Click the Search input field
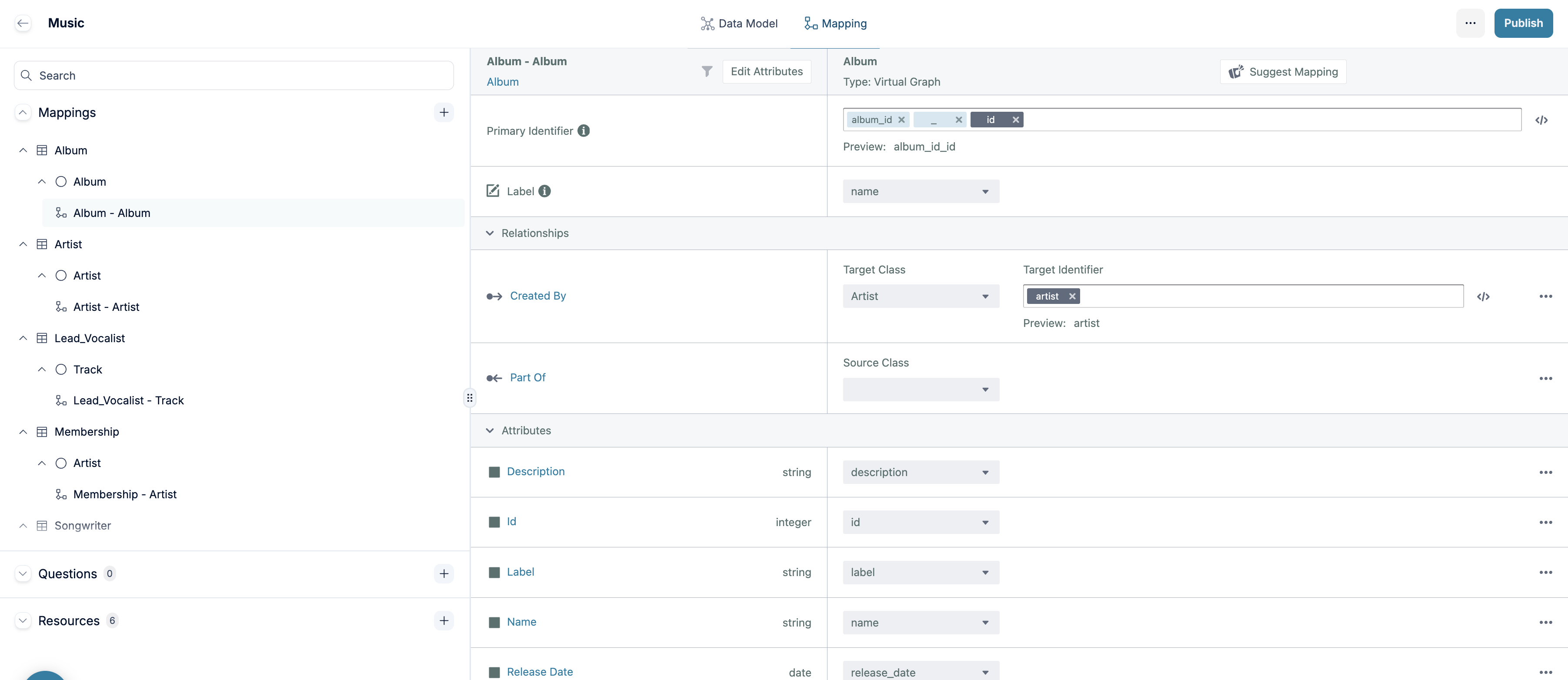 pos(234,76)
